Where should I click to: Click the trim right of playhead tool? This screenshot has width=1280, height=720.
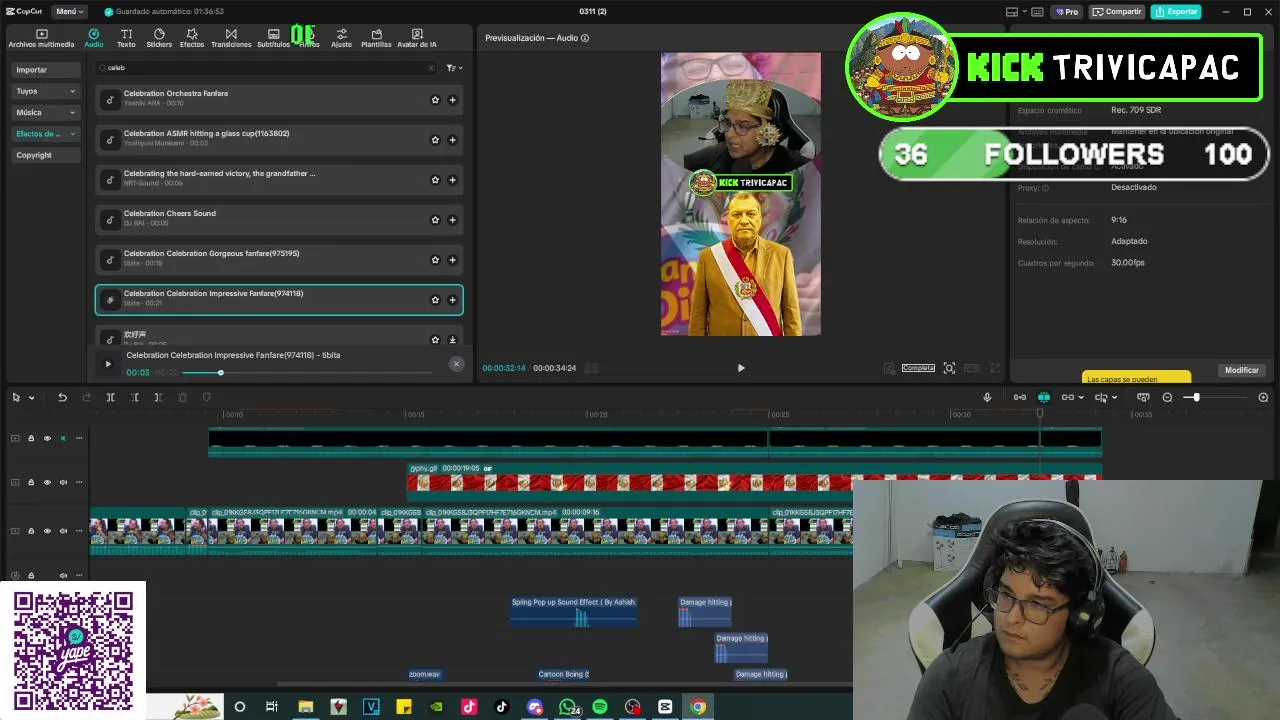tap(158, 397)
